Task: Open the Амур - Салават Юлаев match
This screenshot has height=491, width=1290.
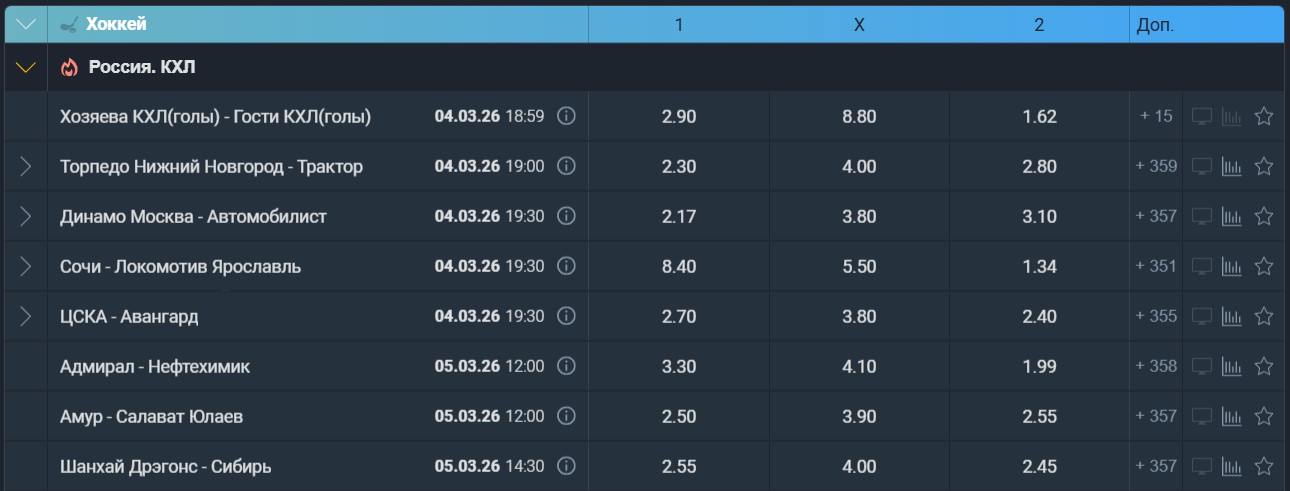Action: click(151, 416)
